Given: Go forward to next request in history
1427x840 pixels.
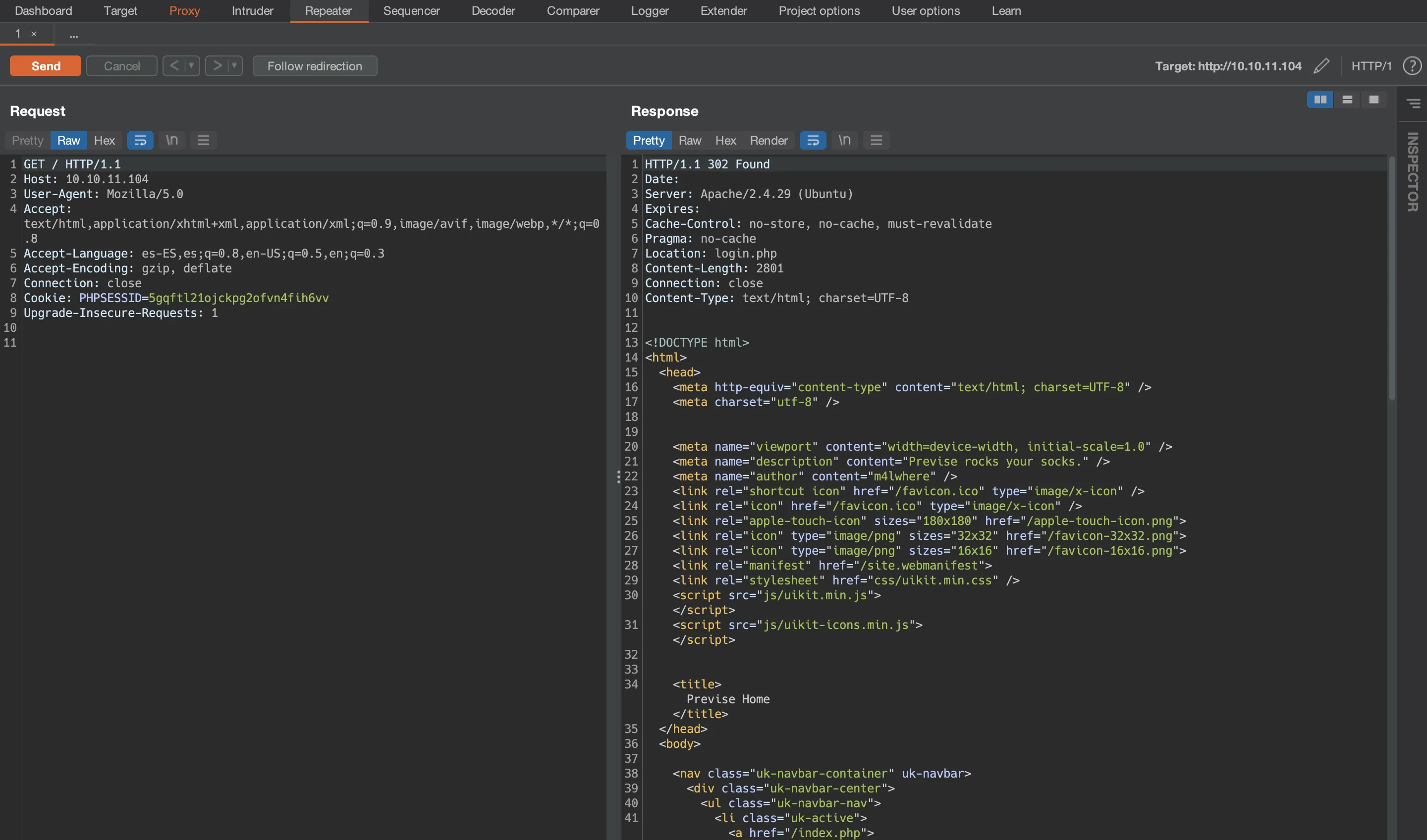Looking at the screenshot, I should 217,66.
